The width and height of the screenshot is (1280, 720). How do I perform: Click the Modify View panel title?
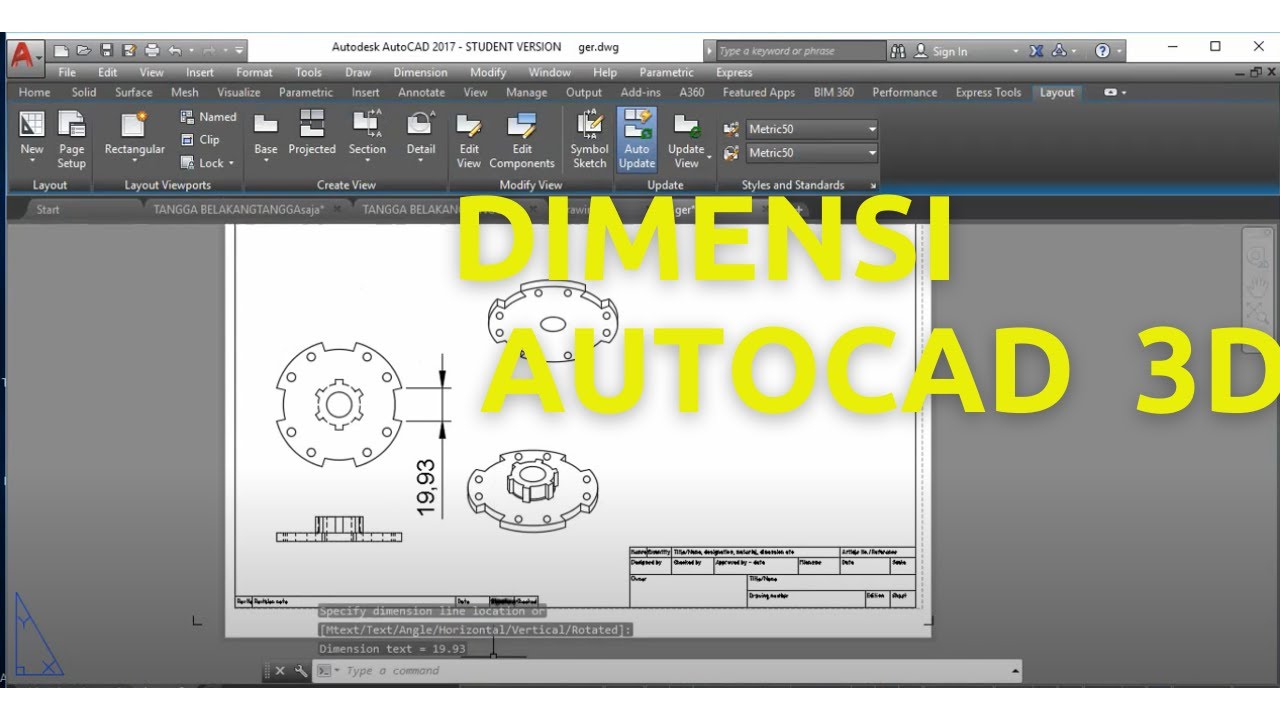[531, 185]
